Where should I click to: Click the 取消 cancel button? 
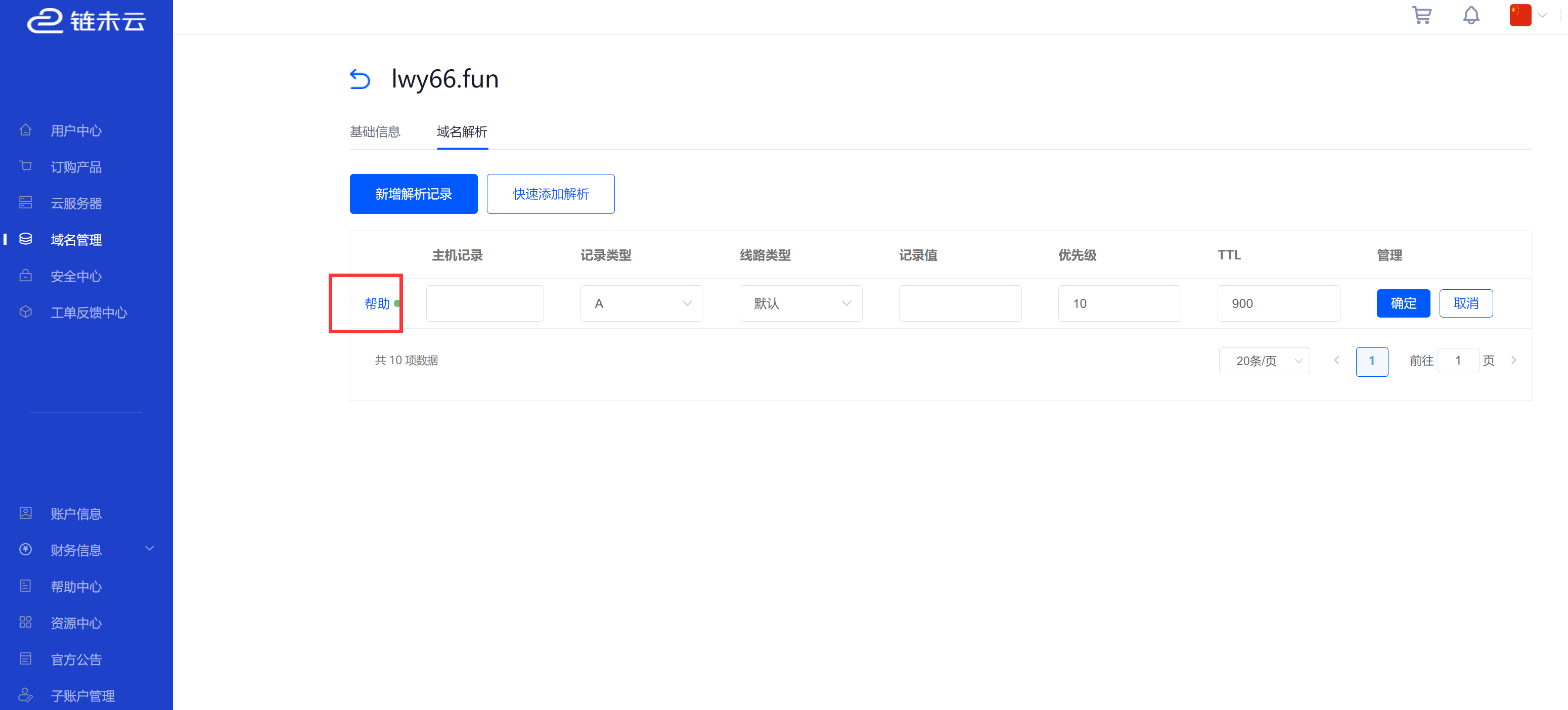pyautogui.click(x=1466, y=303)
